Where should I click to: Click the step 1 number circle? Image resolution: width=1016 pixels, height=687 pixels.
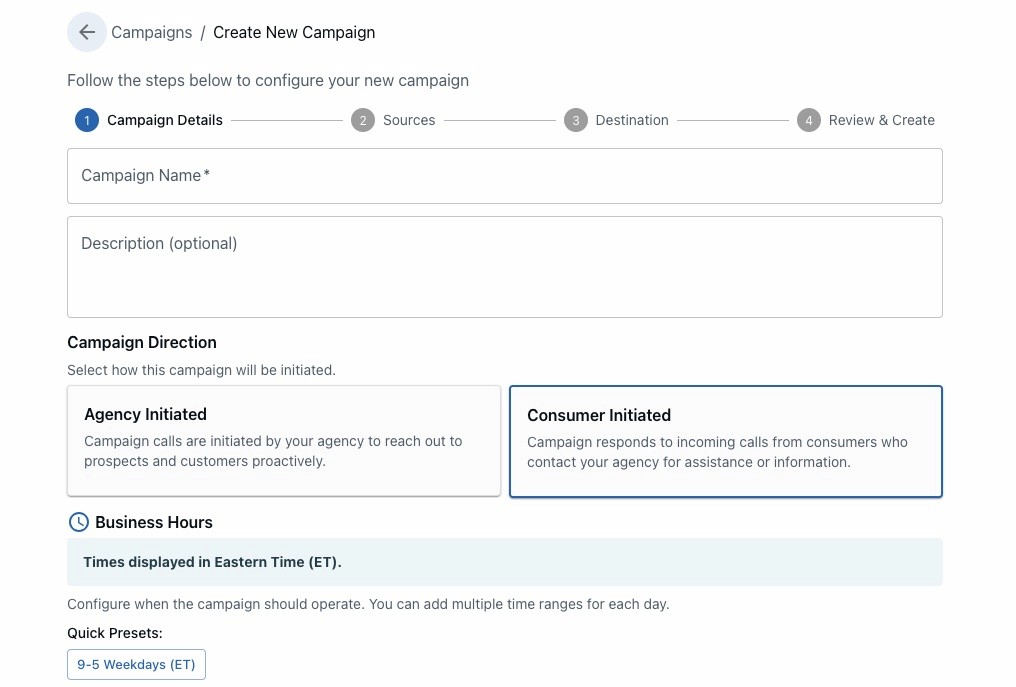coord(87,120)
